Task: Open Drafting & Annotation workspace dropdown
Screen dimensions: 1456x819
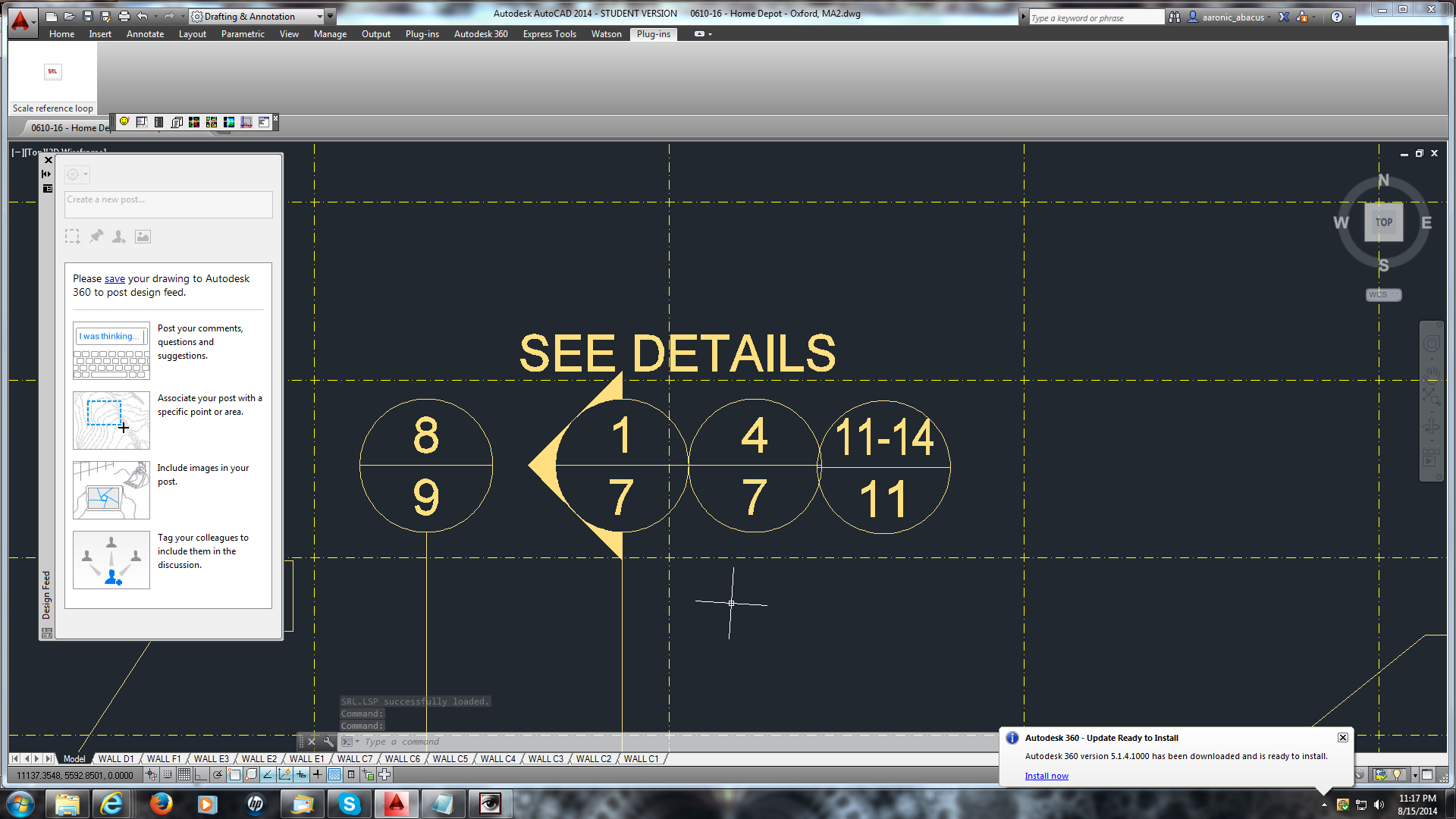Action: pyautogui.click(x=319, y=16)
